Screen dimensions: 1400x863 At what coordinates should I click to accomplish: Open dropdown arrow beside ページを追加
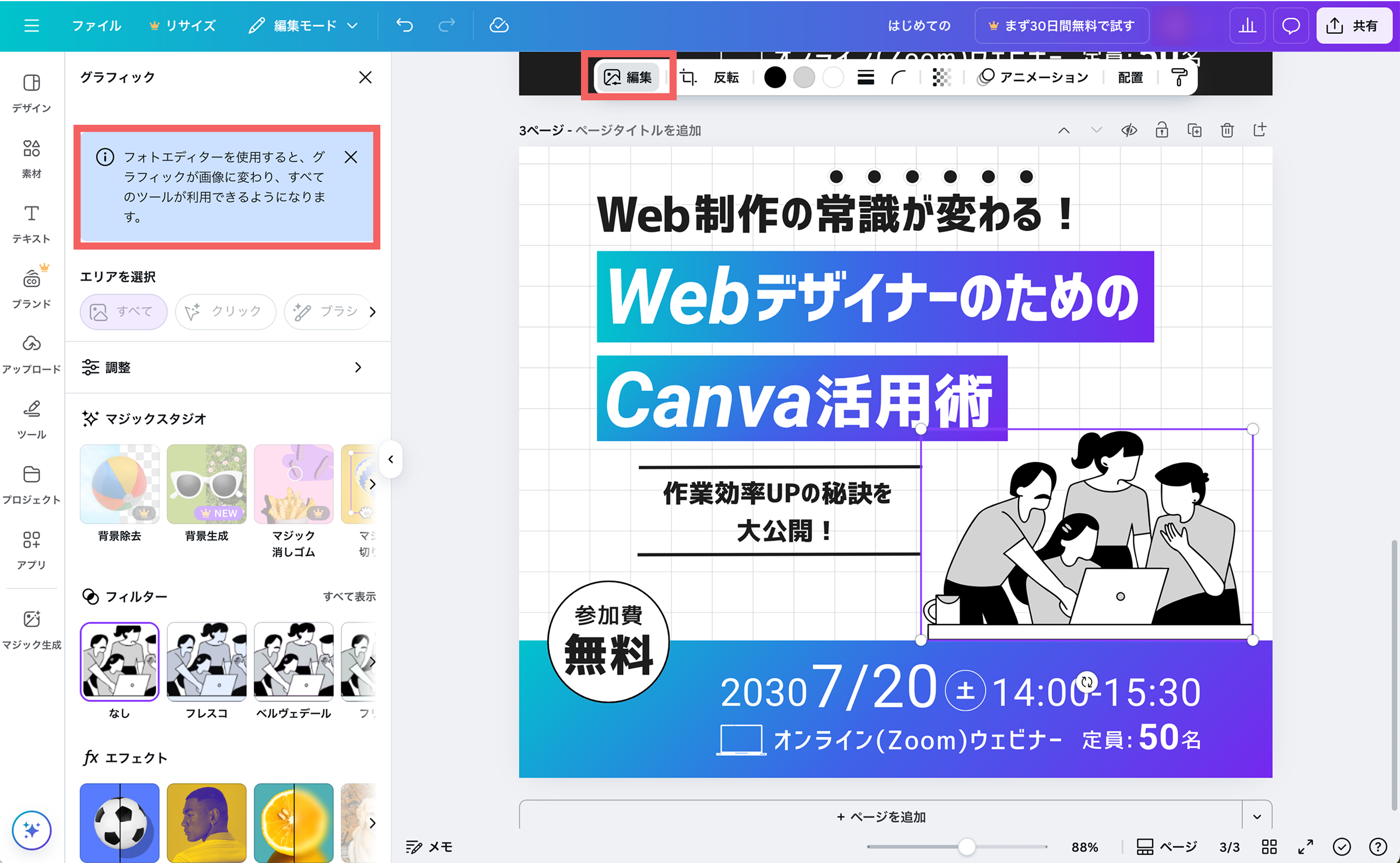[1257, 816]
